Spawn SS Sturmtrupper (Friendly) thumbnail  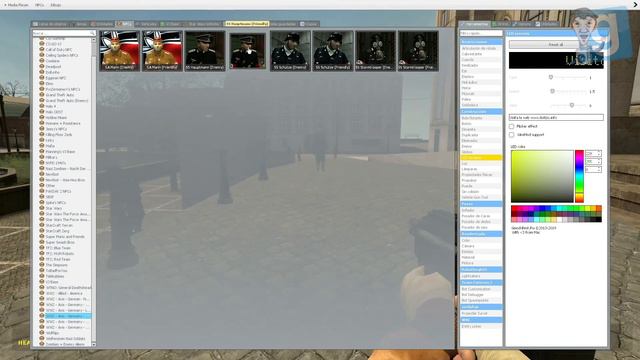tap(418, 51)
